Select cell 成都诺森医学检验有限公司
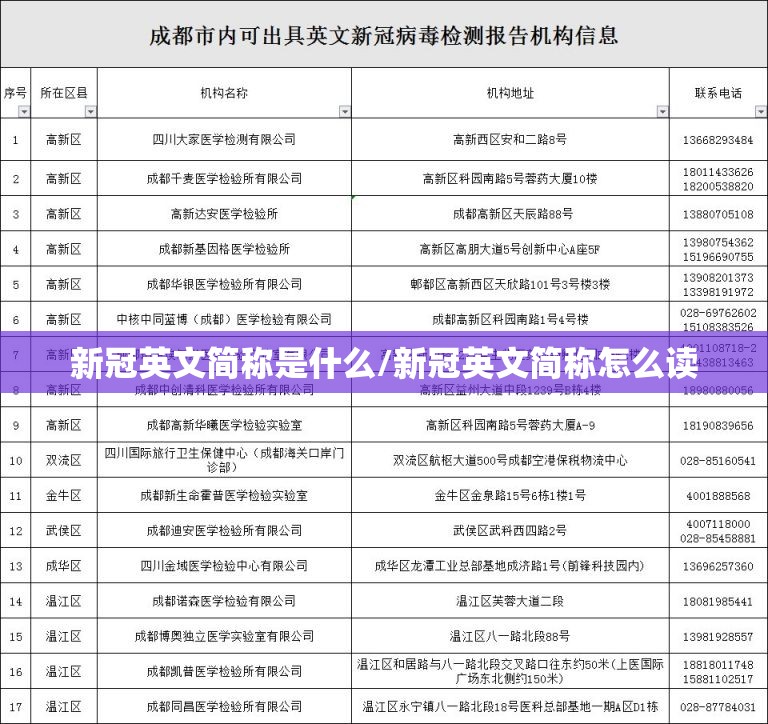Screen dimensions: 768x724 coord(224,601)
